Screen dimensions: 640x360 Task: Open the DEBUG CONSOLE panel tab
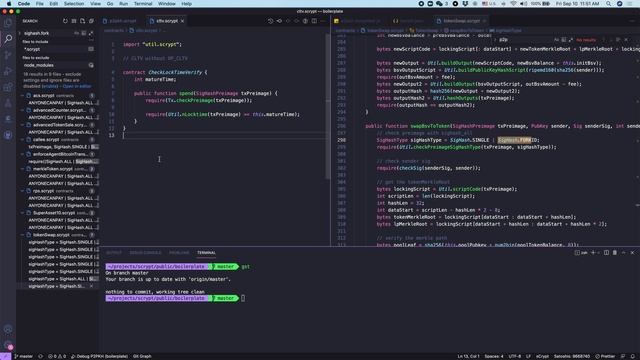click(145, 253)
